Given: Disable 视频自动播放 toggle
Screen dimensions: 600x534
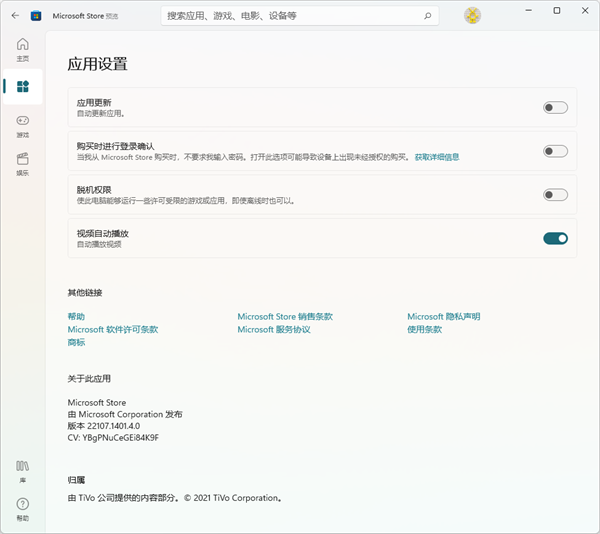Looking at the screenshot, I should point(555,238).
